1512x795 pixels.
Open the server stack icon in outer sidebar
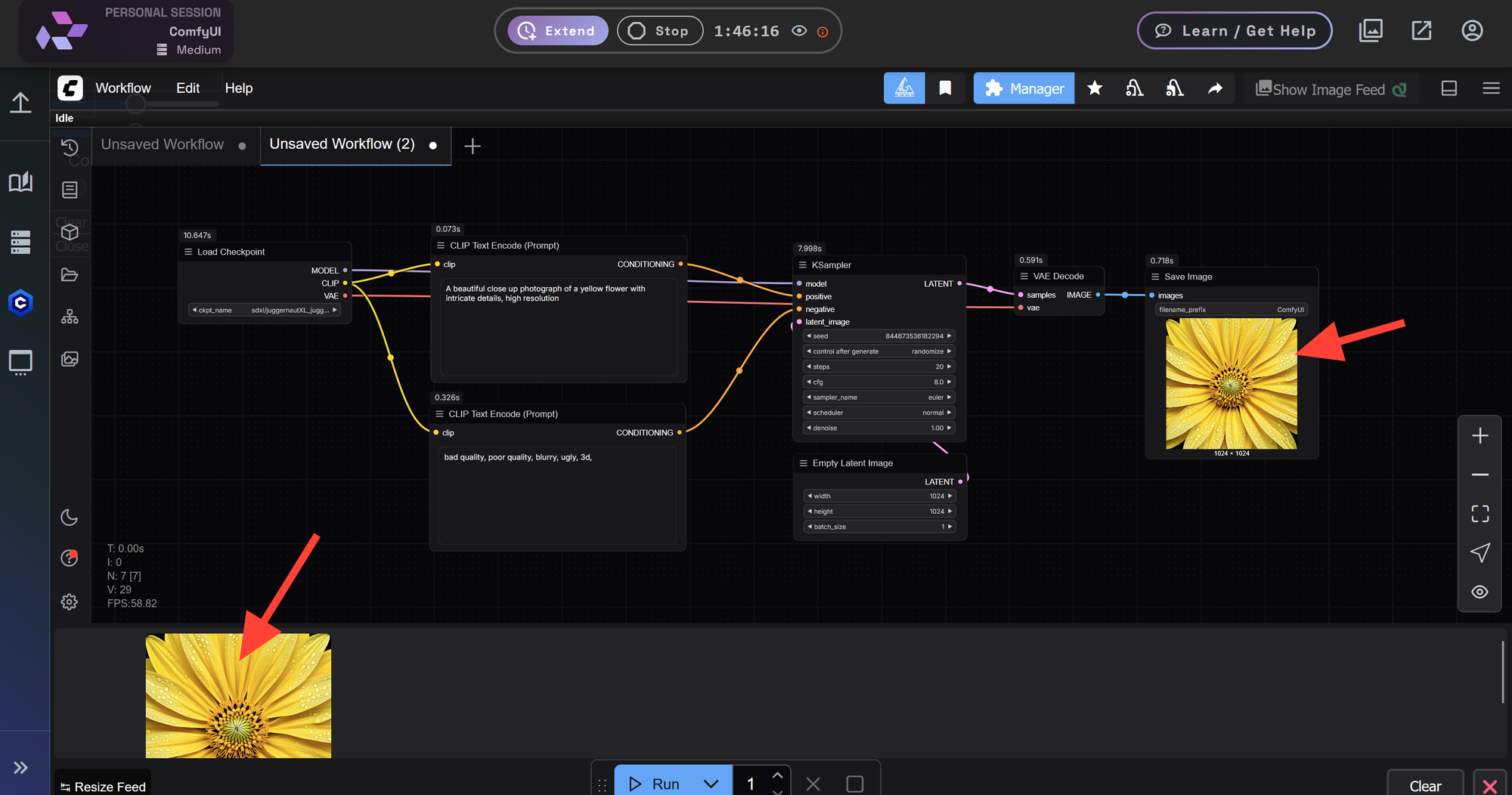(x=20, y=242)
